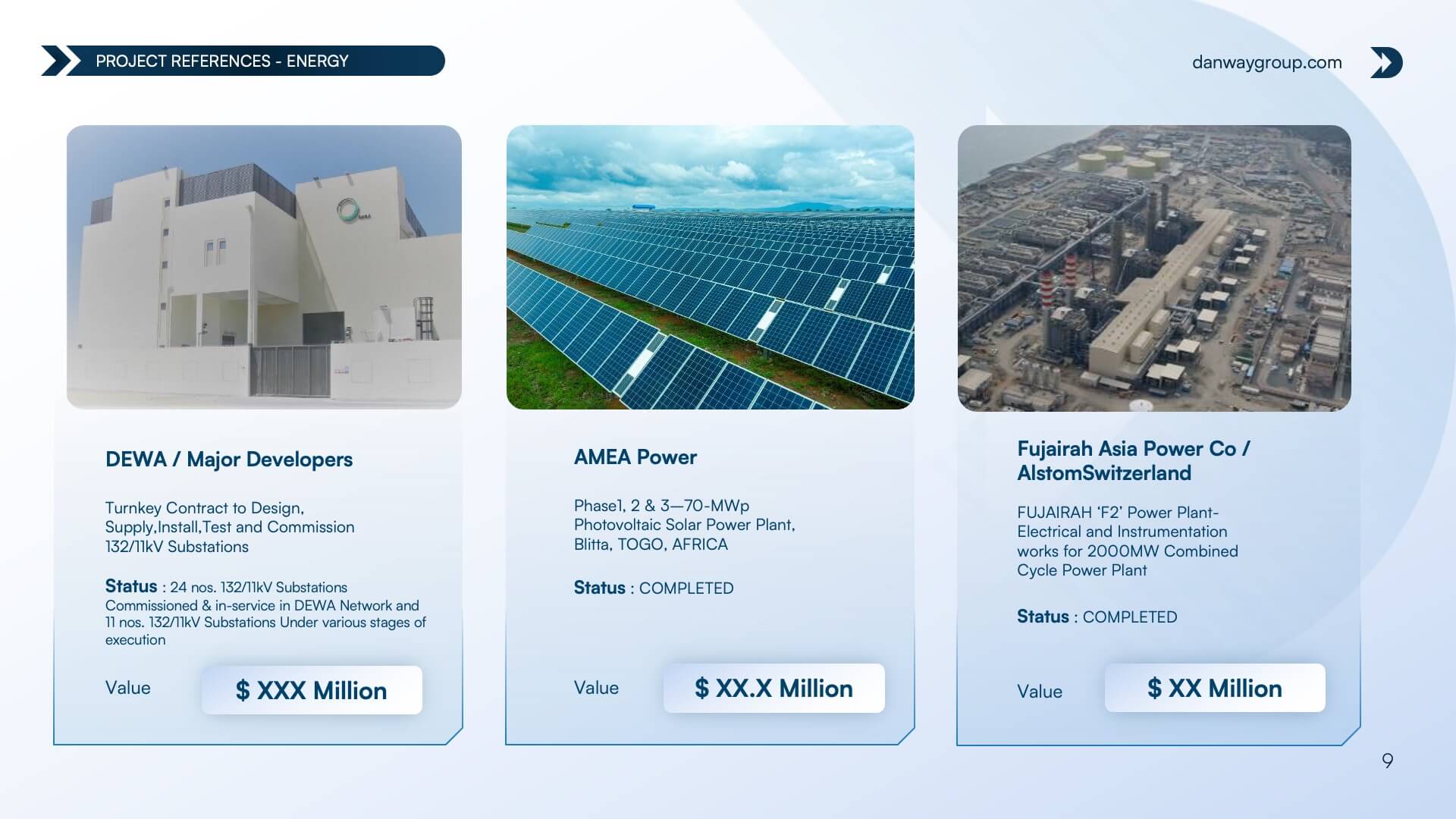Viewport: 1456px width, 819px height.
Task: Click the $ XXX Million value box
Action: coord(312,690)
